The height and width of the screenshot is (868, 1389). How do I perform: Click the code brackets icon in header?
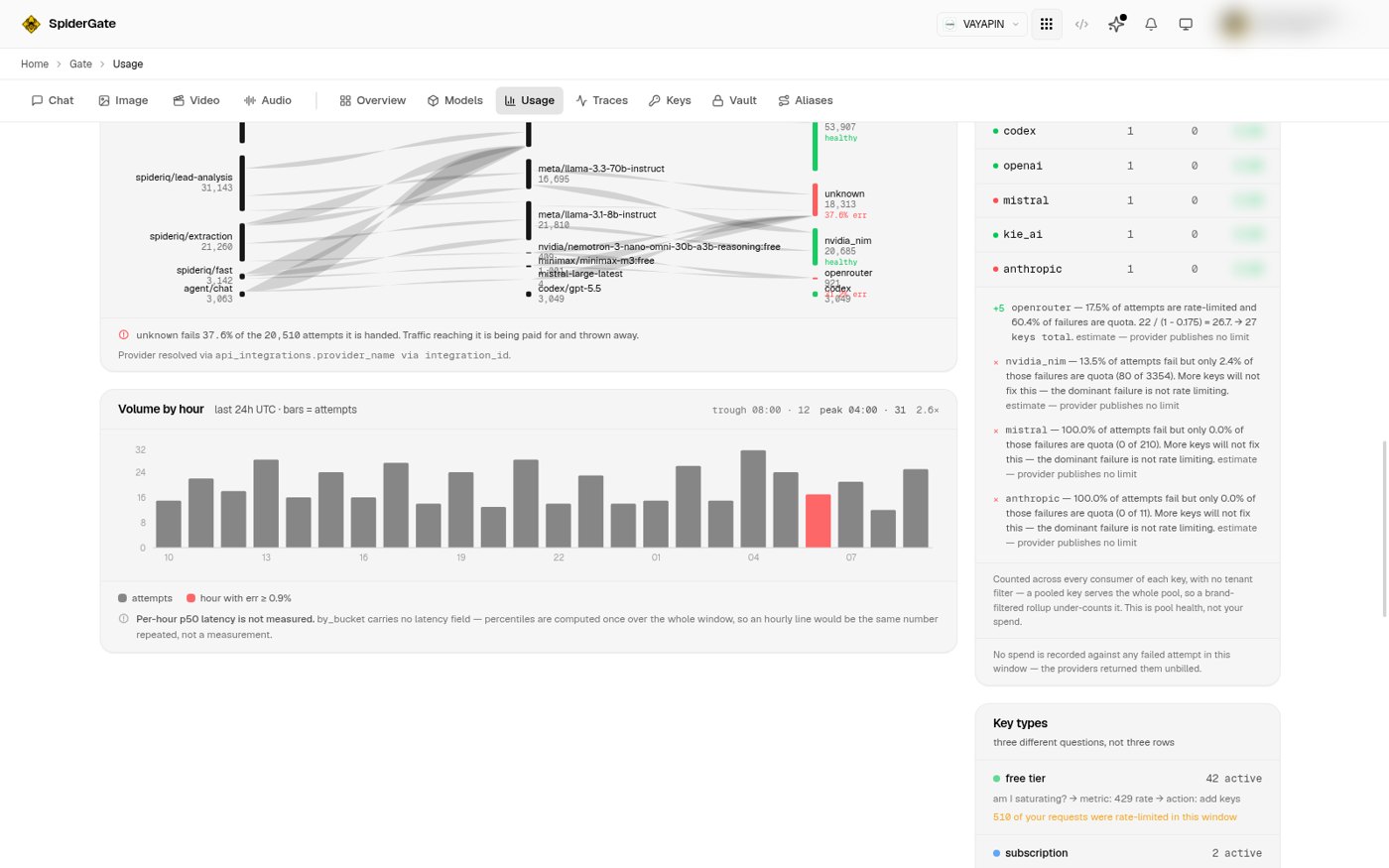pyautogui.click(x=1081, y=24)
